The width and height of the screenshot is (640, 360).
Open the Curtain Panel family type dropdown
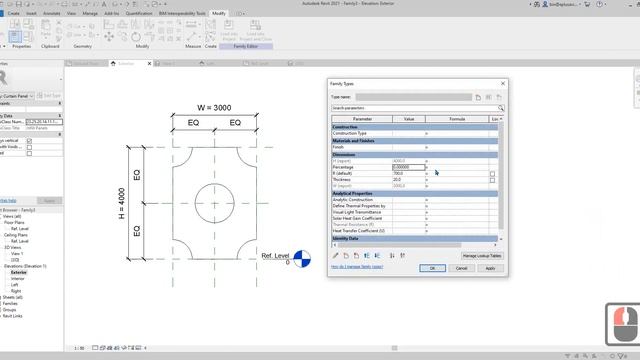31,96
